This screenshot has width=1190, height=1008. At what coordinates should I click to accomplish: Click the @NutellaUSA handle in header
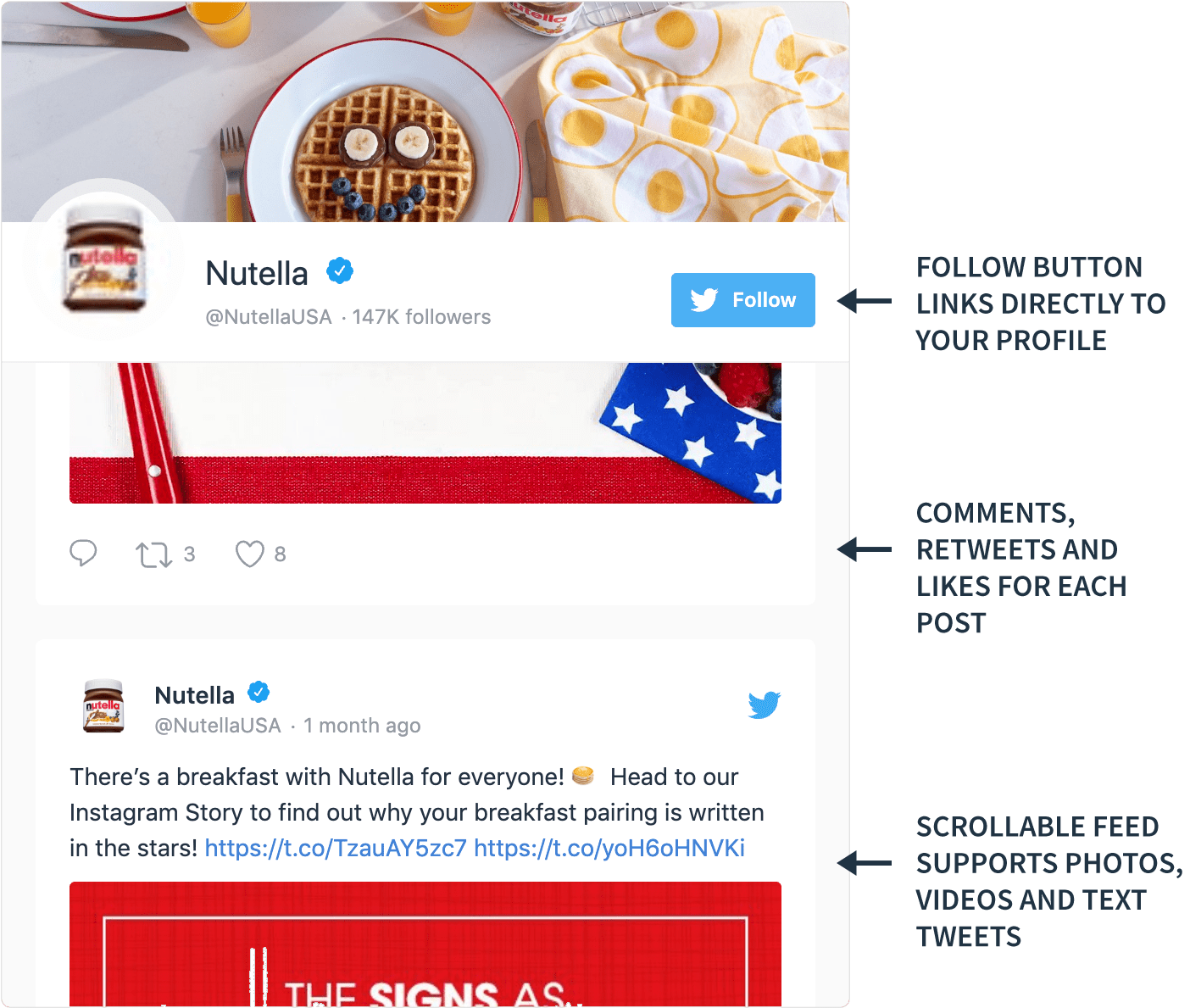(269, 317)
